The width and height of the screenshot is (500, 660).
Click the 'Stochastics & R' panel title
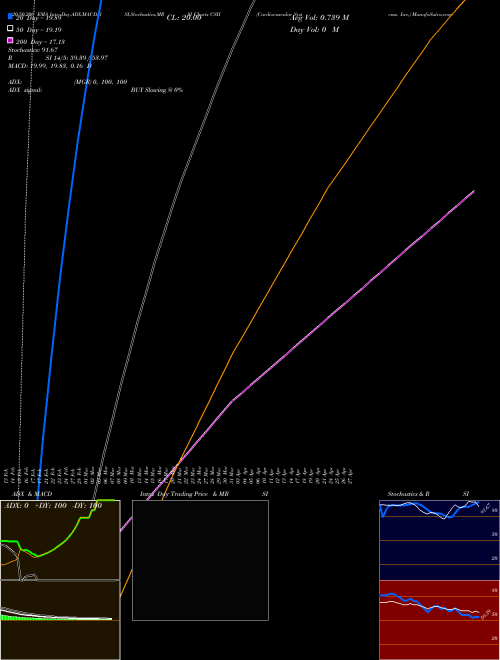point(408,494)
